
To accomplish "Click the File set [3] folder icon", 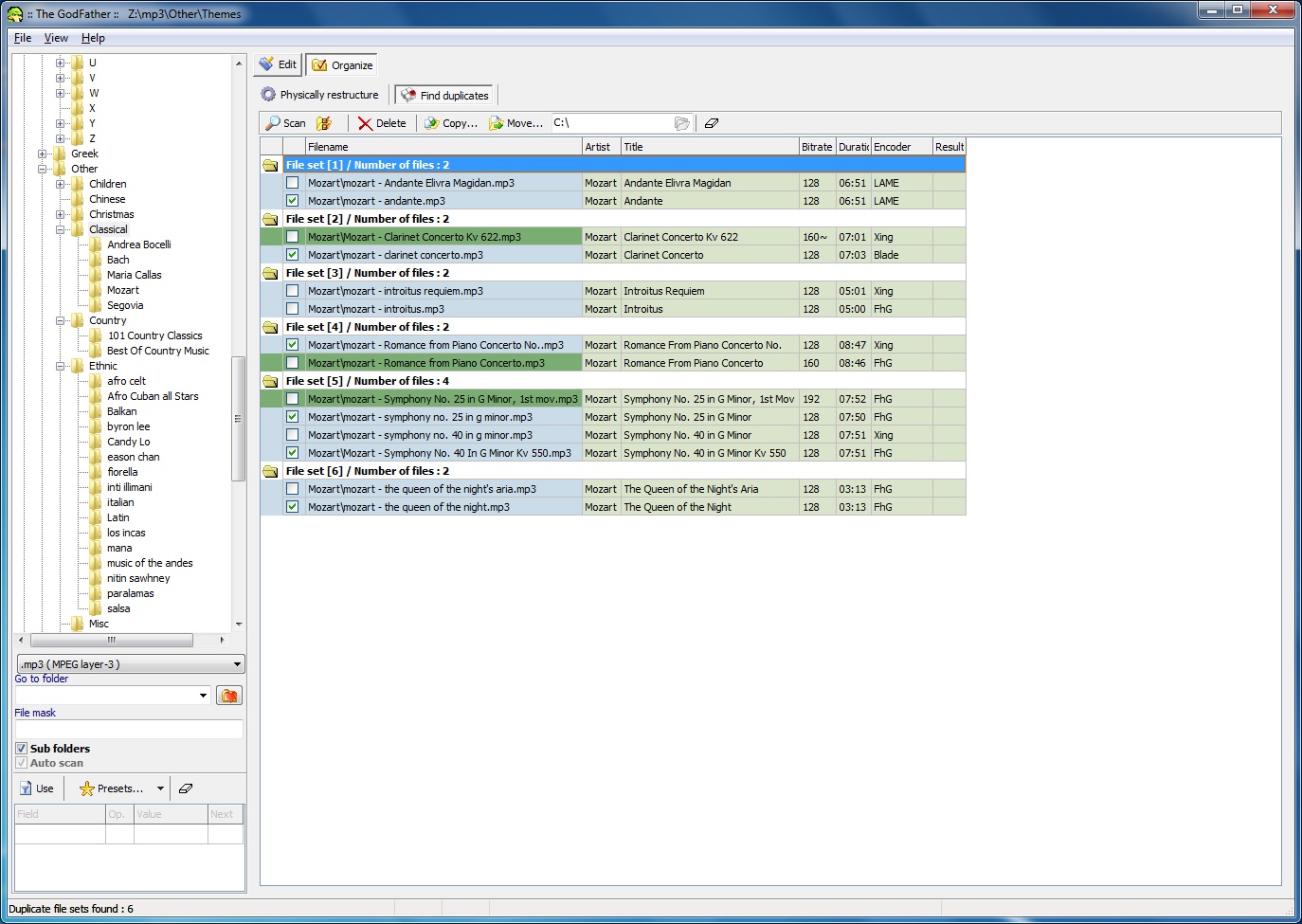I will (271, 273).
